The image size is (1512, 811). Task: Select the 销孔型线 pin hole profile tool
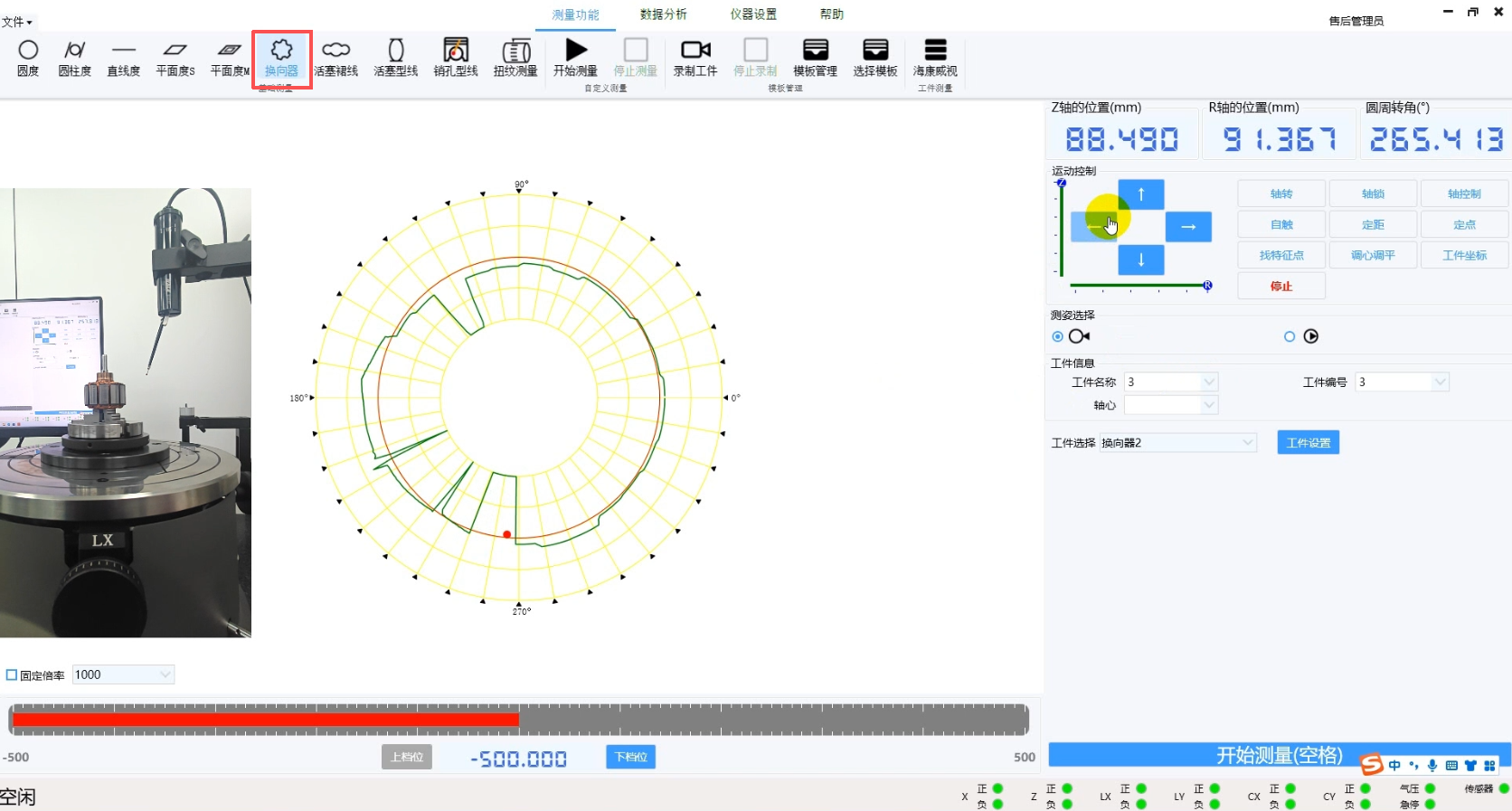(x=456, y=58)
